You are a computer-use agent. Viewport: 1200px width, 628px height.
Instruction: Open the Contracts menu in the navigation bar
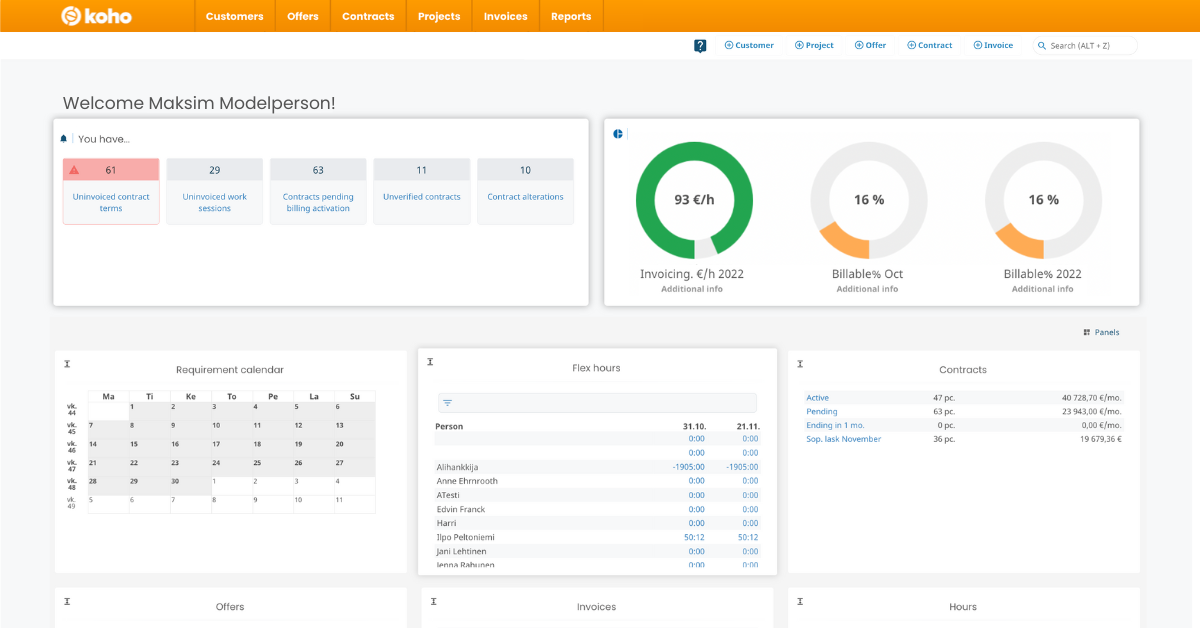pos(368,15)
